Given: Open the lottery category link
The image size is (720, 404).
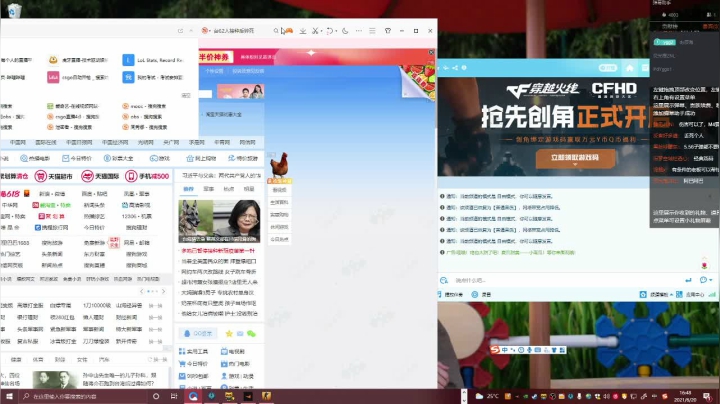Looking at the screenshot, I should click(x=118, y=158).
